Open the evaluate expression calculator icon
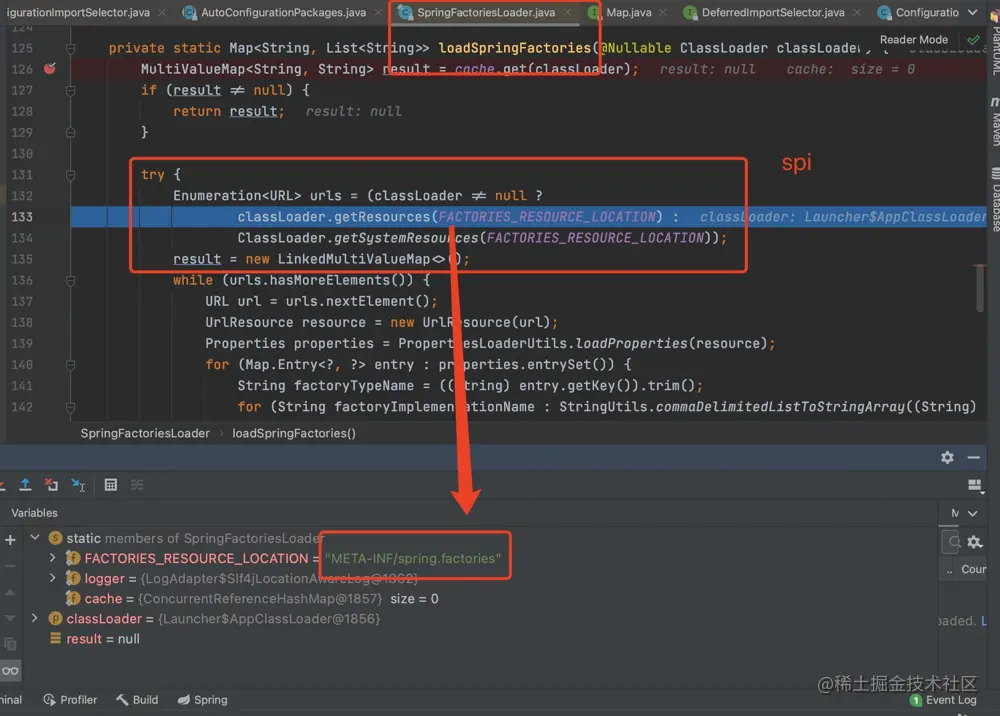The height and width of the screenshot is (716, 1000). [110, 485]
